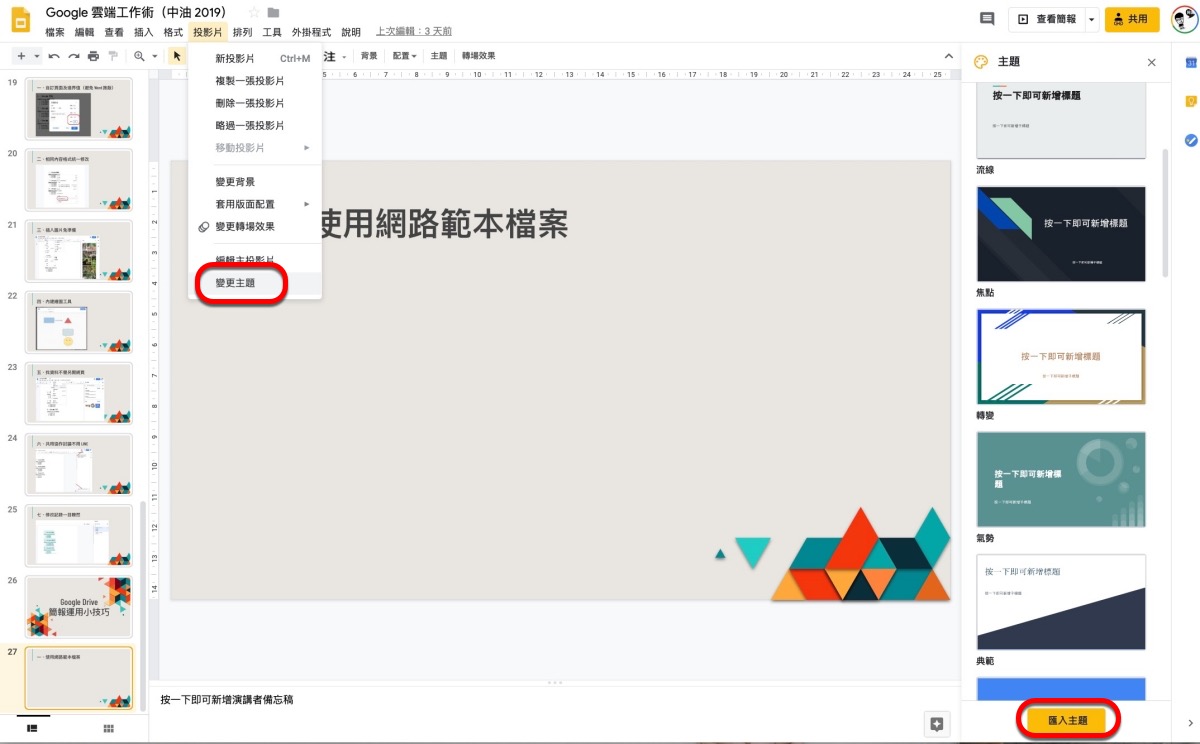Select the arrow cursor tool
Screen dimensions: 1200x744
(177, 56)
